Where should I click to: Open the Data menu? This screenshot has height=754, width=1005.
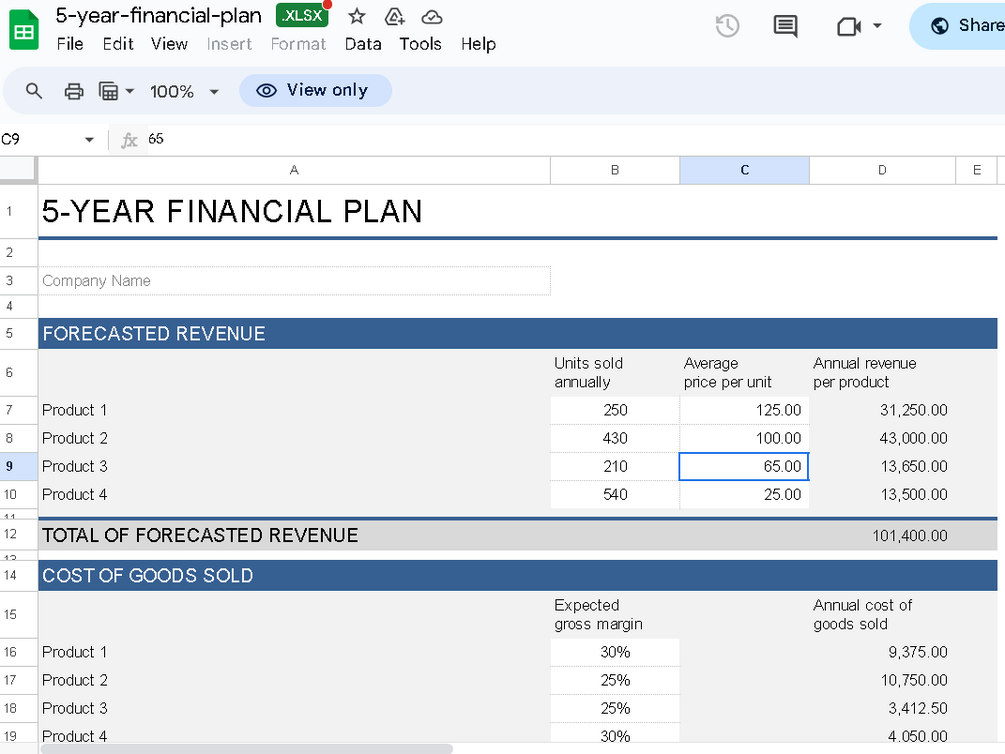click(362, 44)
